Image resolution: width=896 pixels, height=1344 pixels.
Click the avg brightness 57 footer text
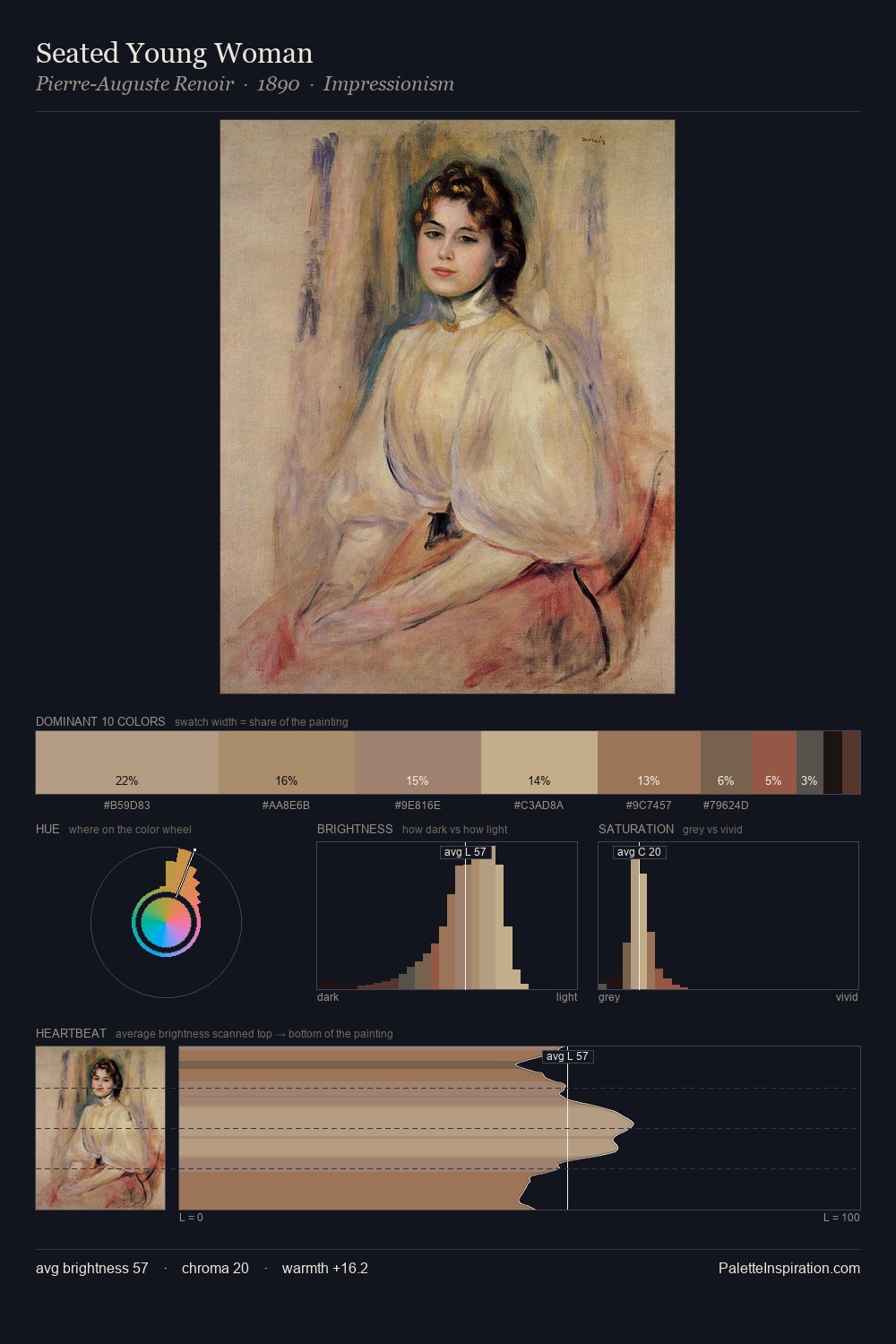pyautogui.click(x=91, y=1269)
